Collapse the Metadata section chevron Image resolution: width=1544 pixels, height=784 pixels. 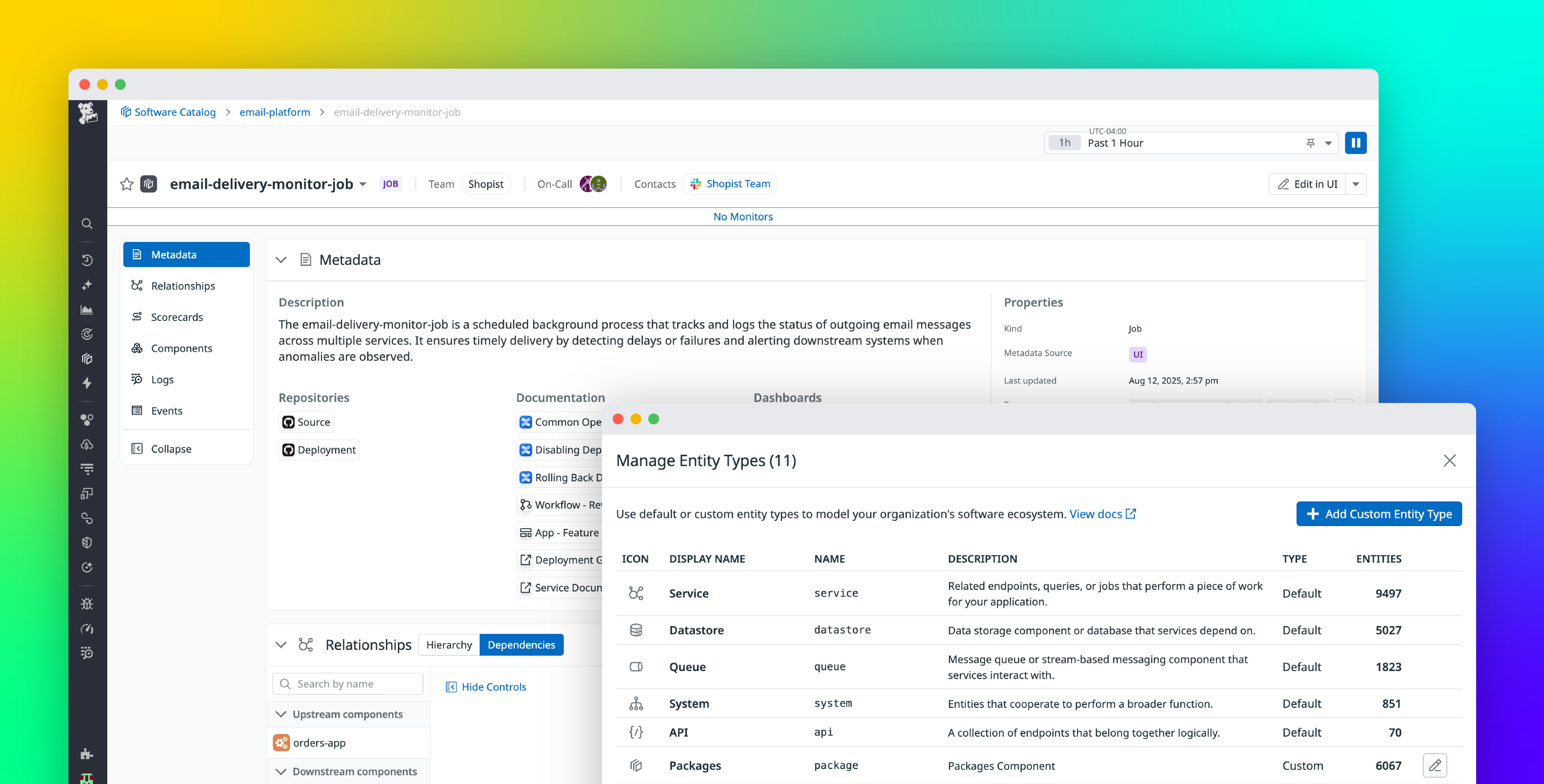(x=281, y=260)
